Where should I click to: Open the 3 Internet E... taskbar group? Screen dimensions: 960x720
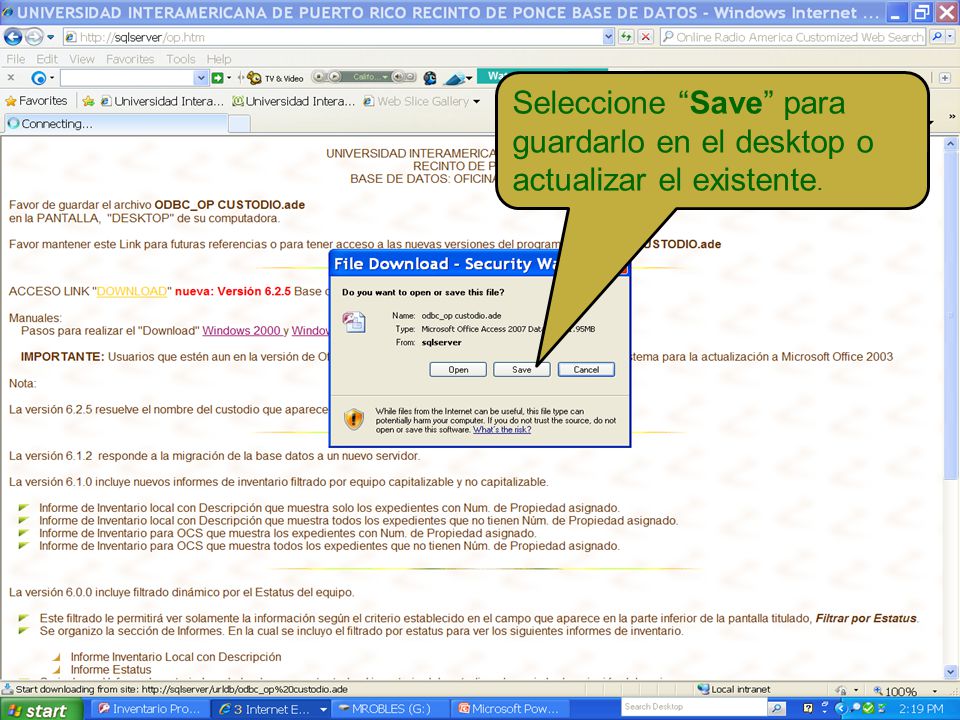click(271, 709)
